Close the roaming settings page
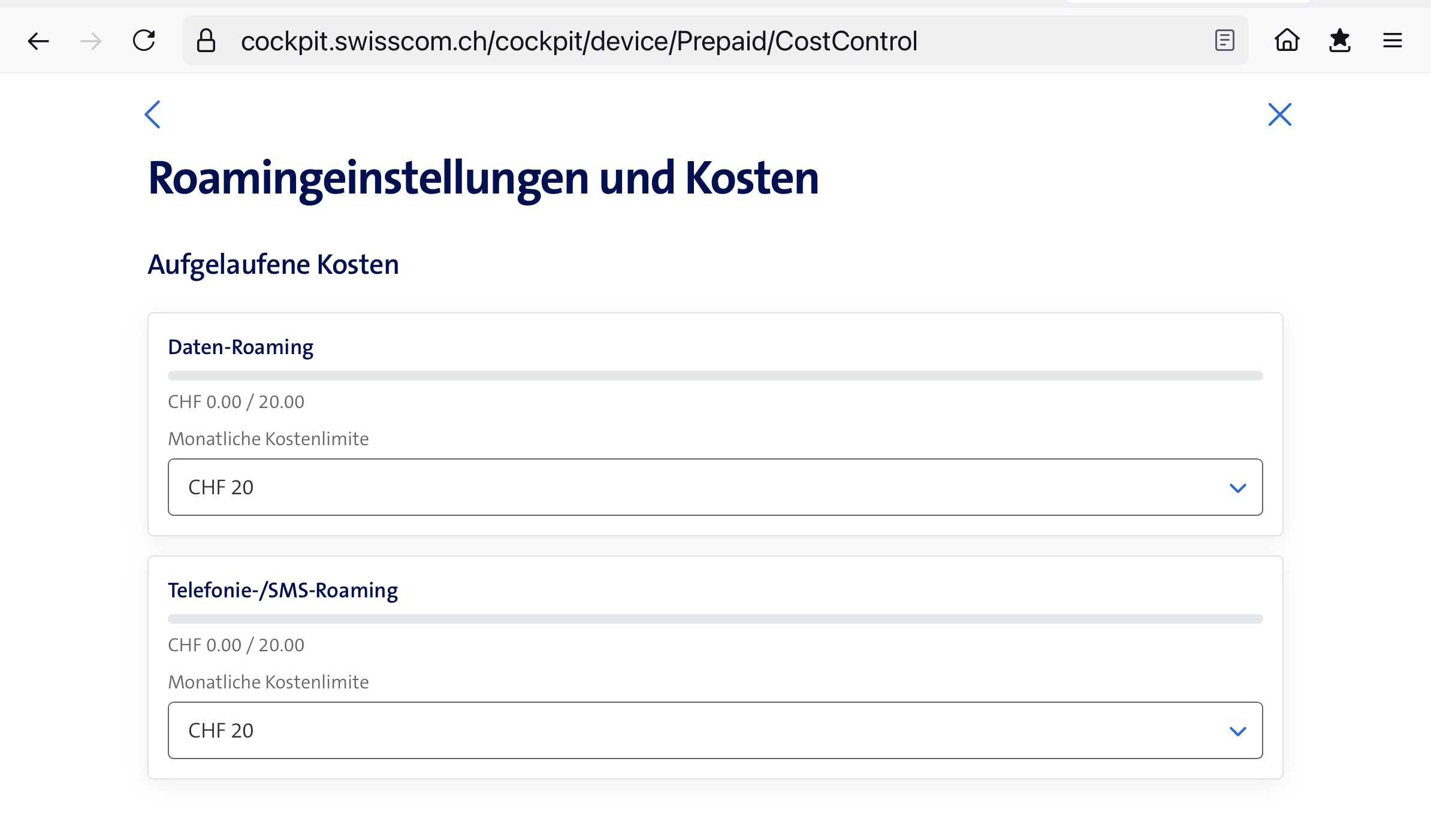Screen dimensions: 1431x840 (1279, 114)
